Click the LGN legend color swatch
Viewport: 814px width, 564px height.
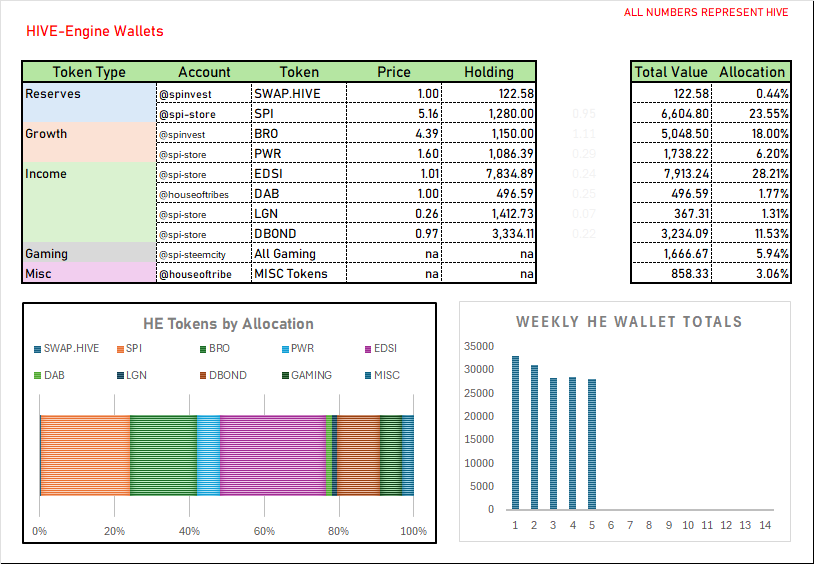pyautogui.click(x=120, y=376)
